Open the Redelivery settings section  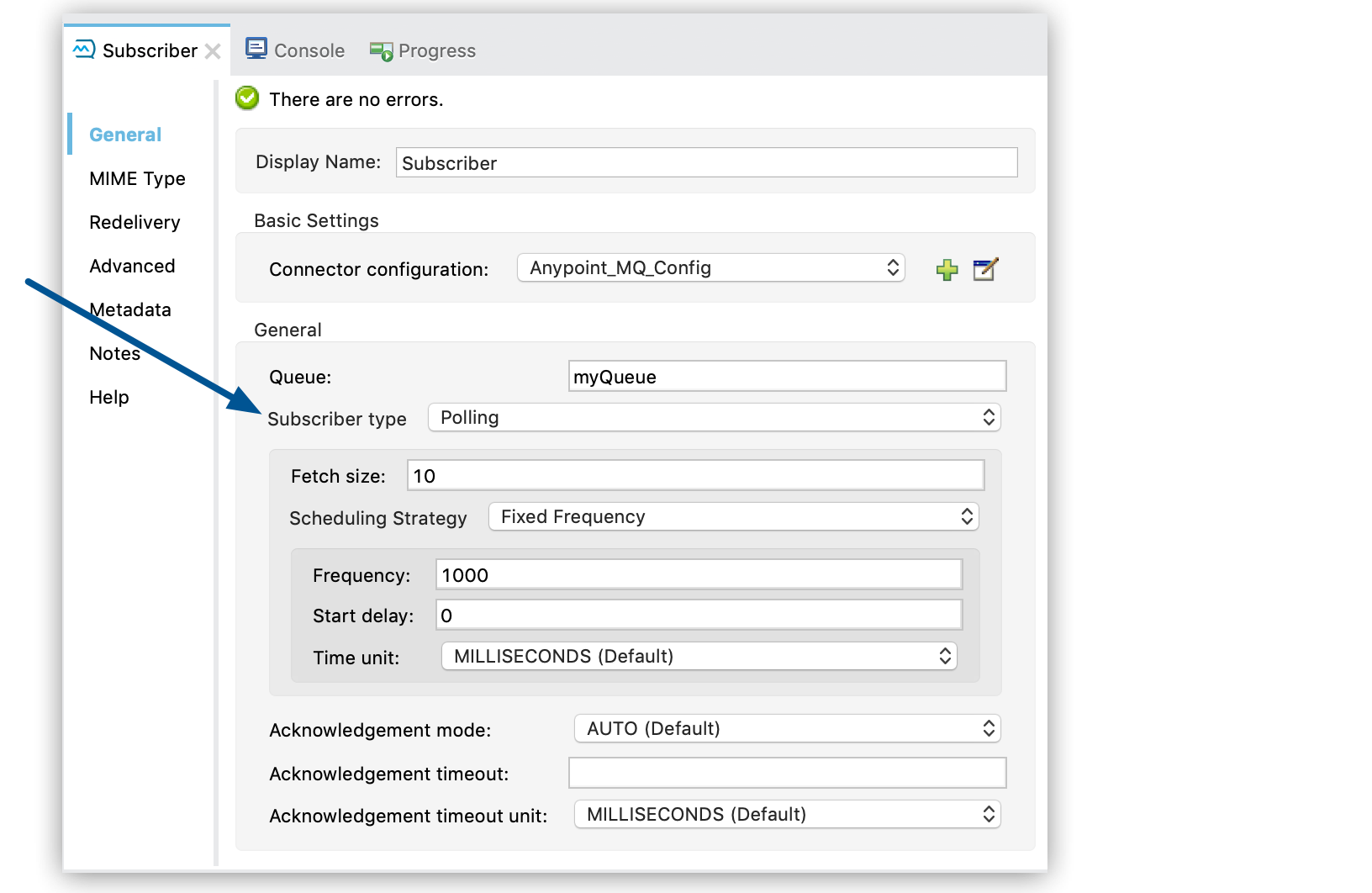pyautogui.click(x=135, y=222)
